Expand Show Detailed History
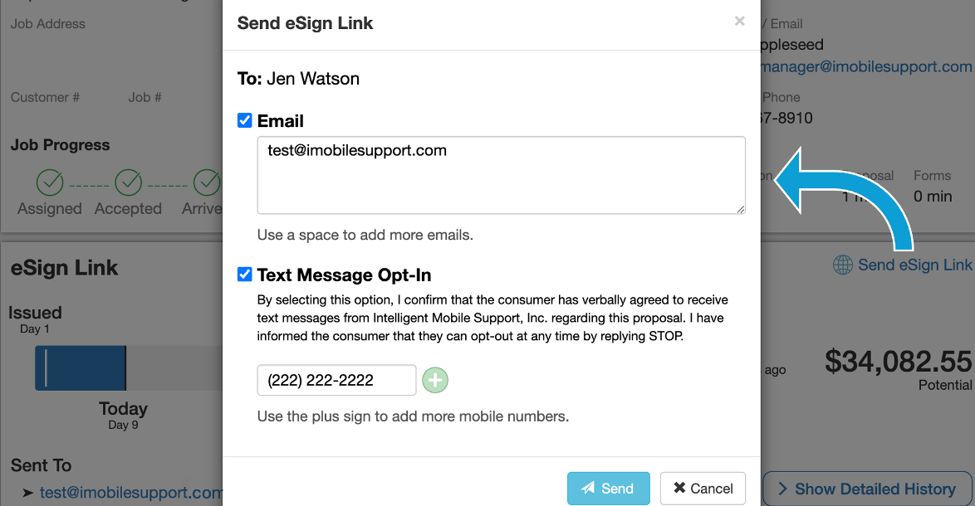Viewport: 975px width, 506px height. (867, 489)
